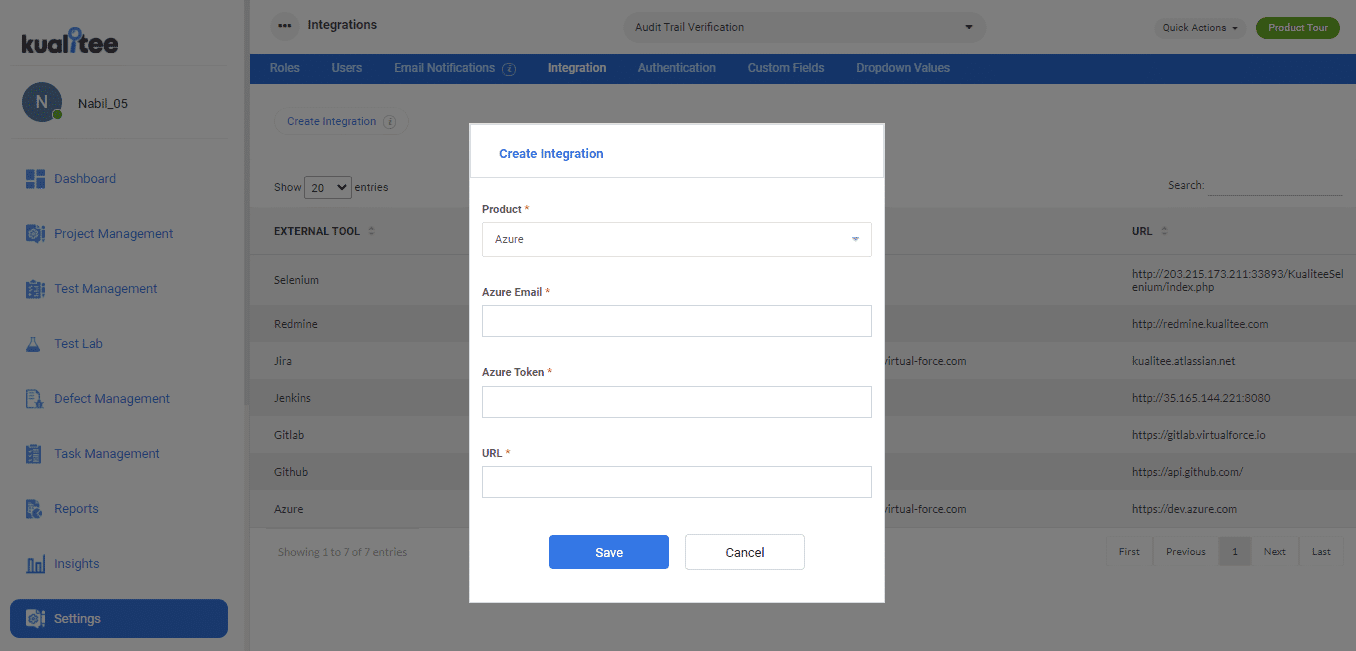Screen dimensions: 1356x651
Task: Open the Audit Trail Verification project dropdown
Action: [x=804, y=27]
